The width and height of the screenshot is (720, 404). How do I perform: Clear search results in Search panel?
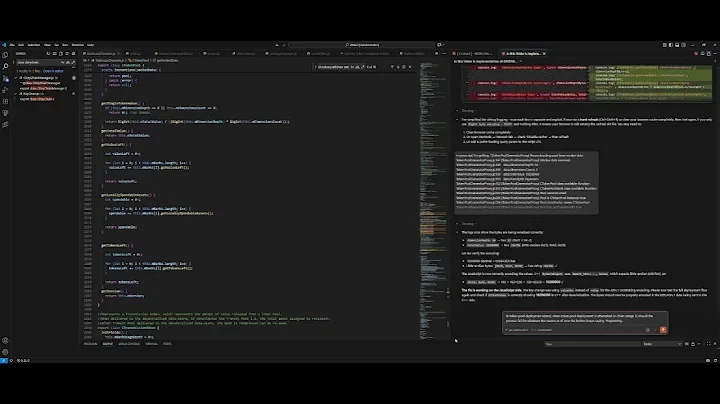pos(55,54)
